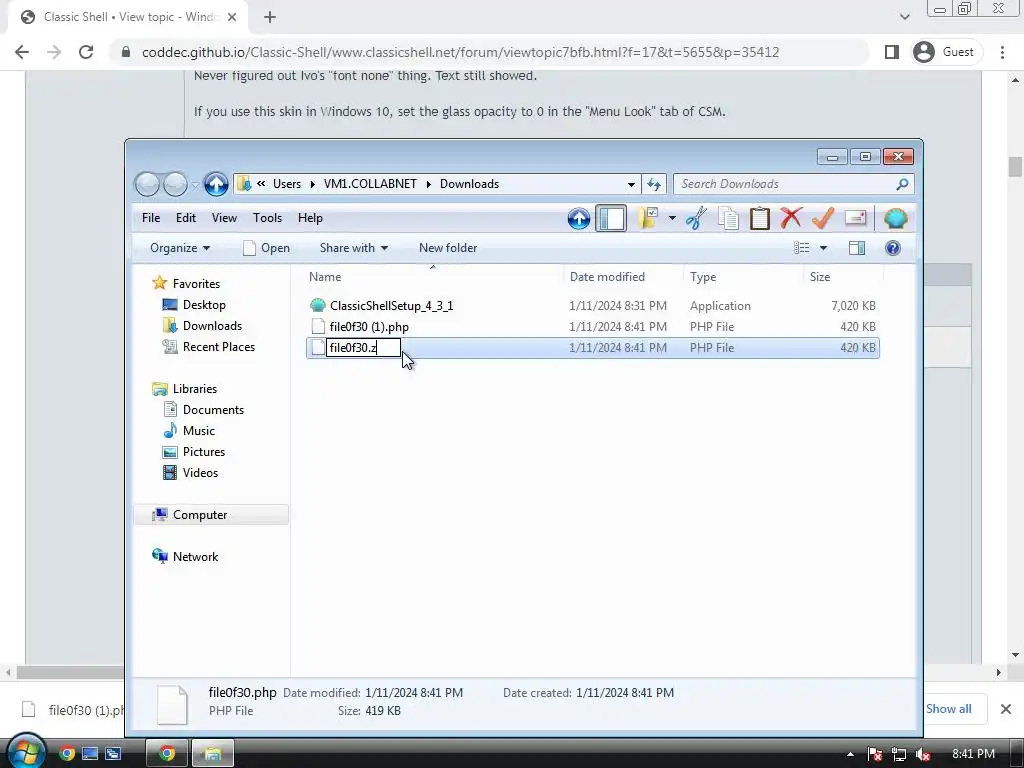Select Documents library
This screenshot has height=768, width=1024.
tap(213, 409)
